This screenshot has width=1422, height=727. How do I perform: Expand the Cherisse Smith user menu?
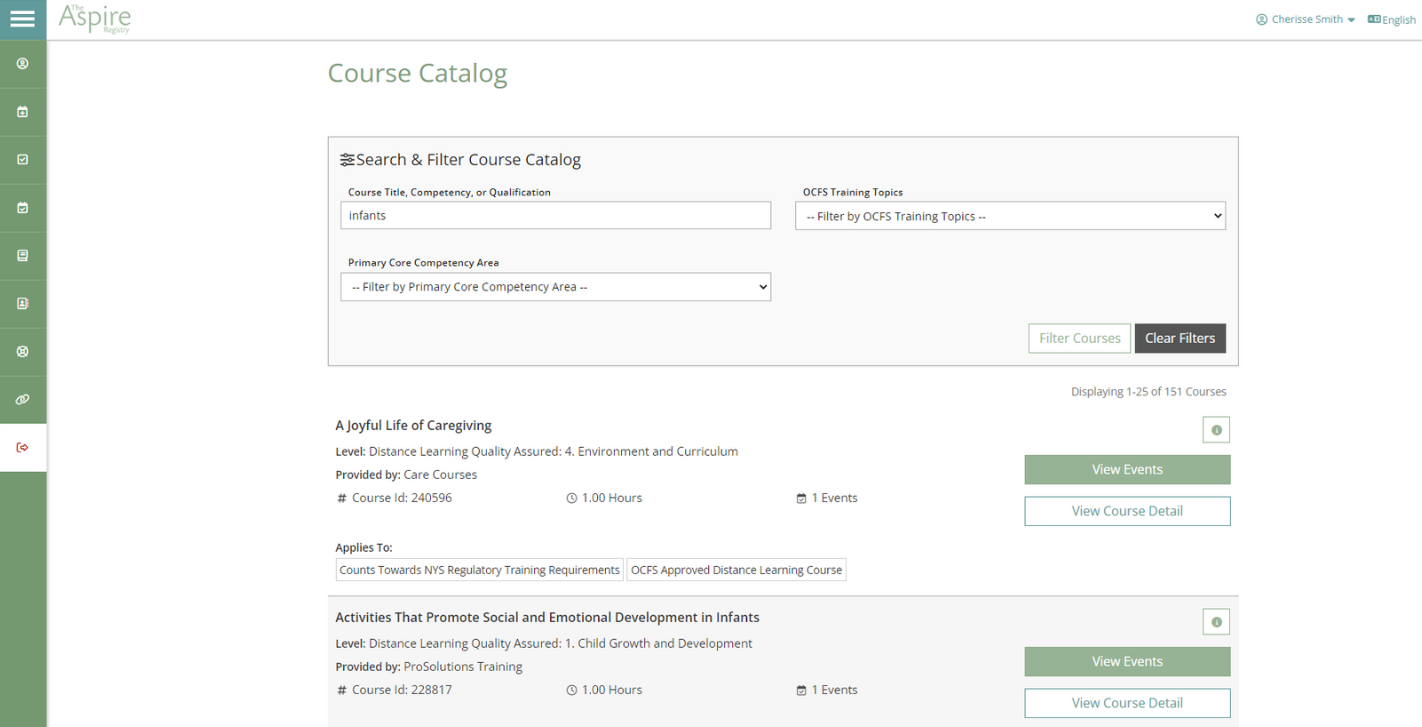coord(1306,20)
